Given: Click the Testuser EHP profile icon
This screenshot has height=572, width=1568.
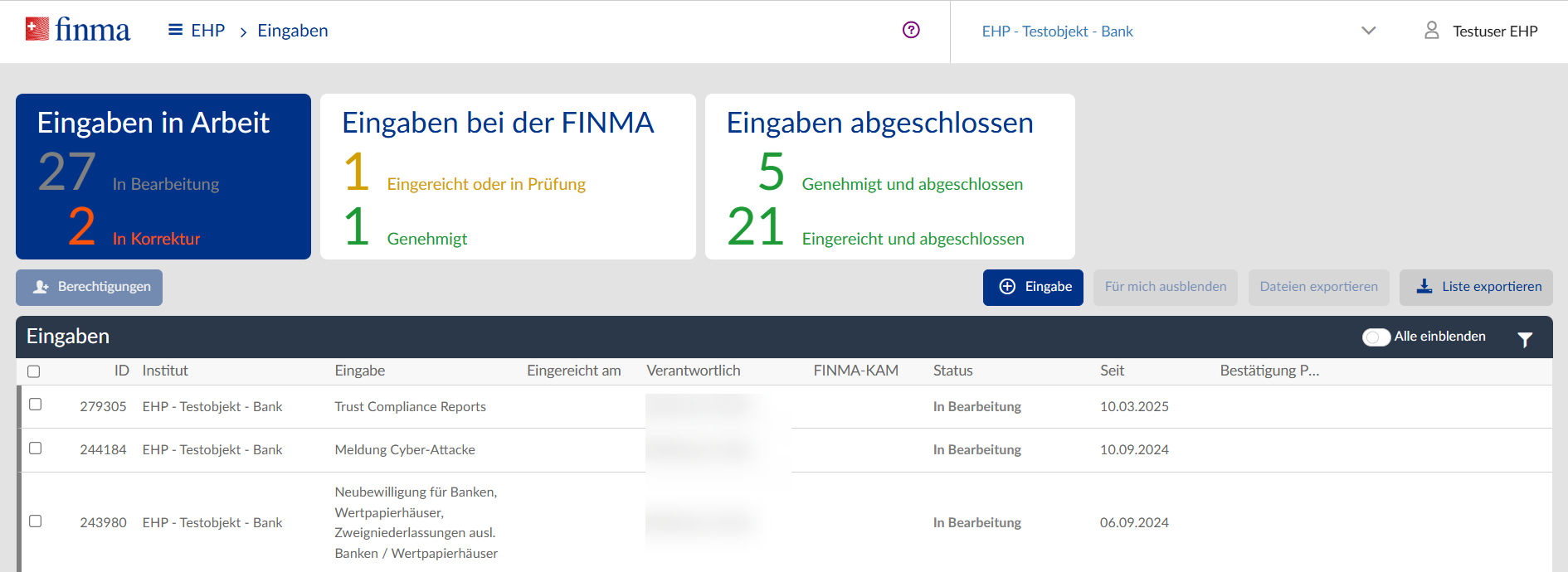Looking at the screenshot, I should click(1431, 31).
